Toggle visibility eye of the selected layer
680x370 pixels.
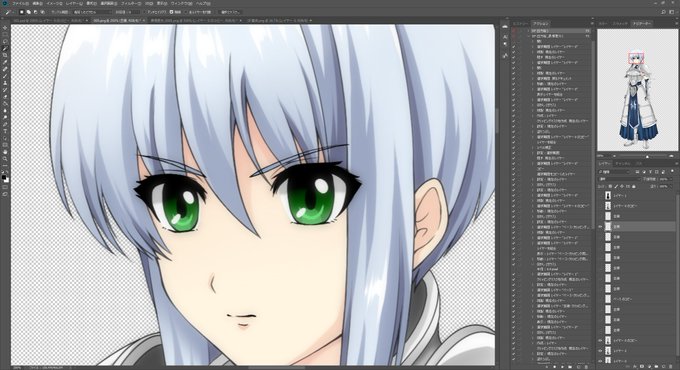coord(601,226)
